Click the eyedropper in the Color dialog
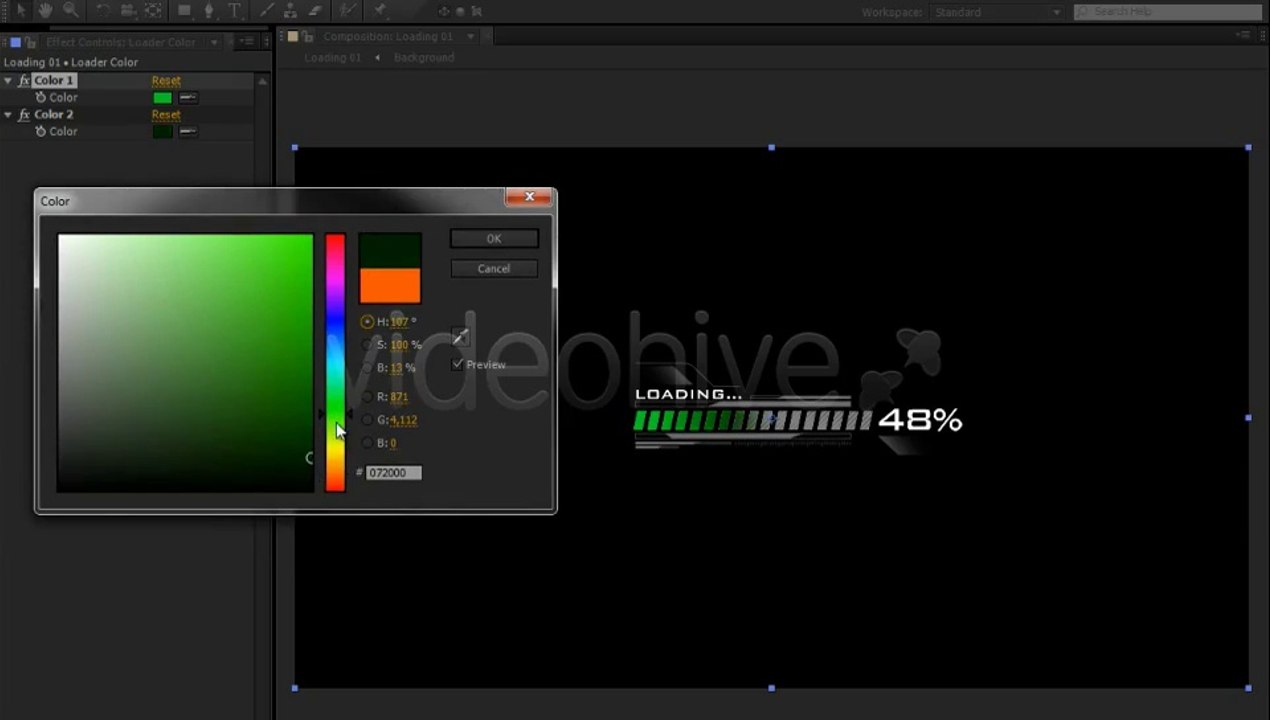1270x720 pixels. (x=460, y=337)
